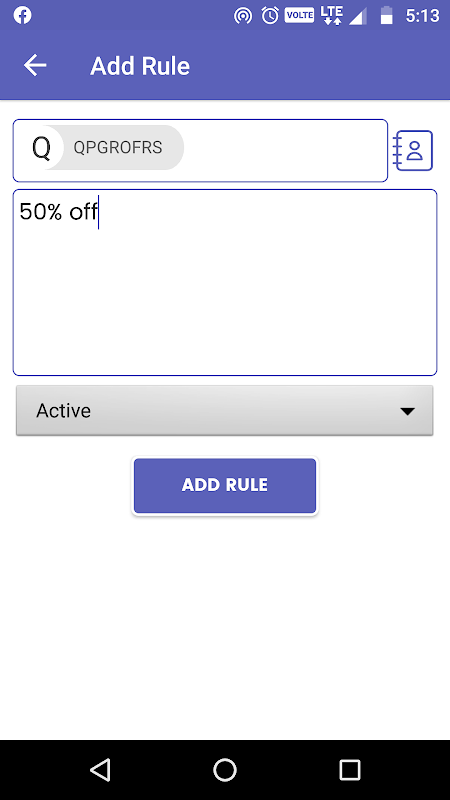The height and width of the screenshot is (800, 450).
Task: Click the ADD RULE button
Action: click(x=225, y=486)
